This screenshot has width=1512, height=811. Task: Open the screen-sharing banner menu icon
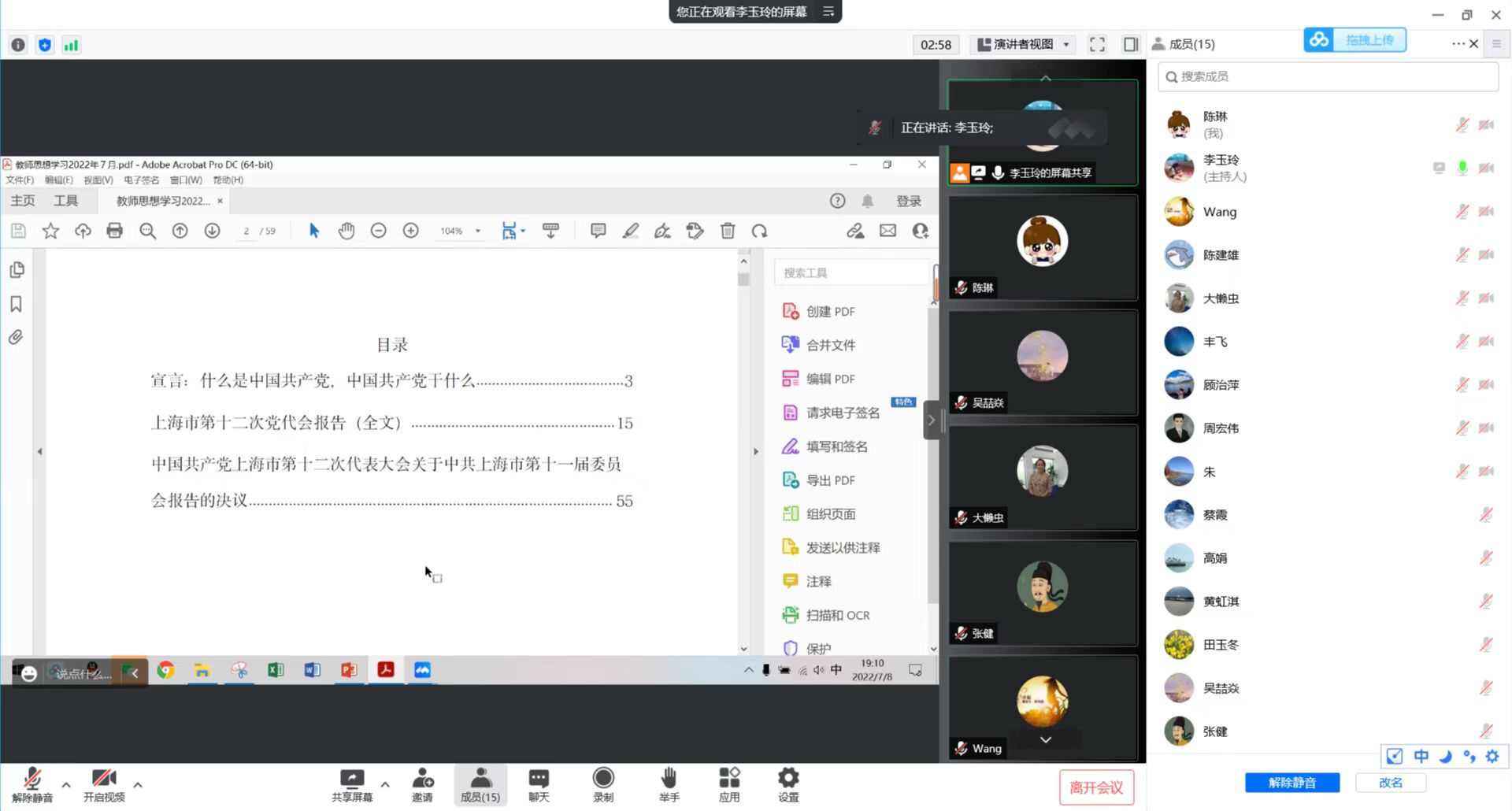(x=828, y=12)
